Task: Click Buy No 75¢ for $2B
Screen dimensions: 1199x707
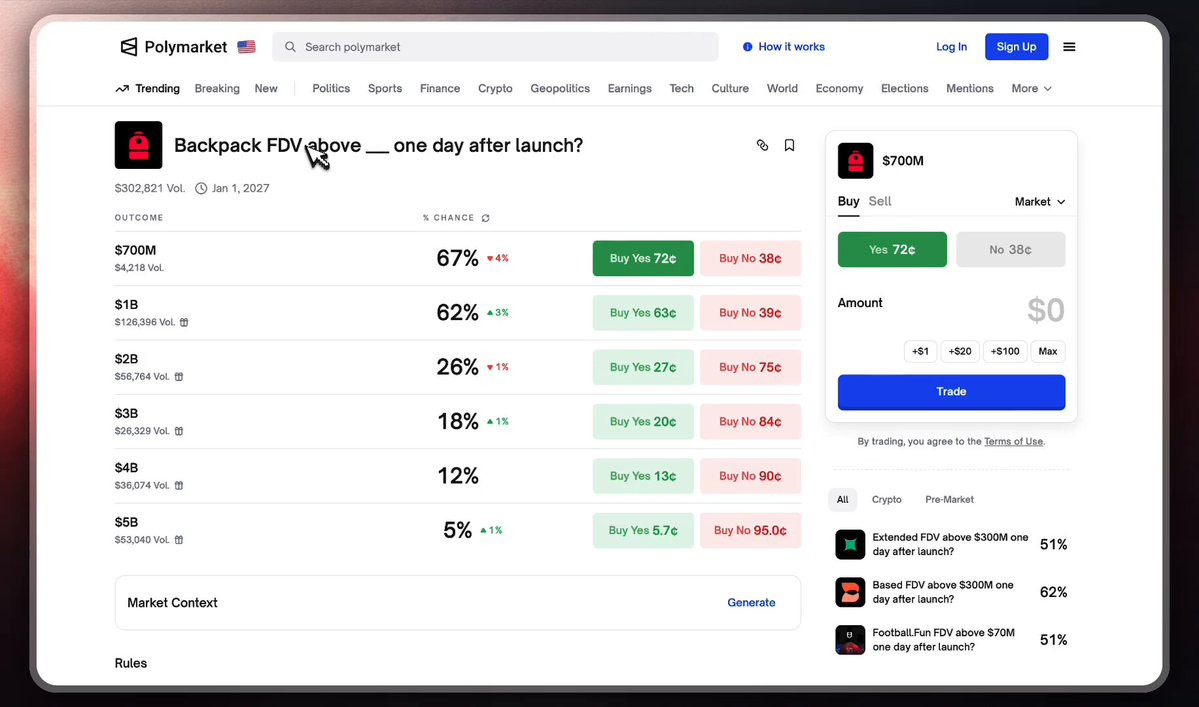Action: 750,367
